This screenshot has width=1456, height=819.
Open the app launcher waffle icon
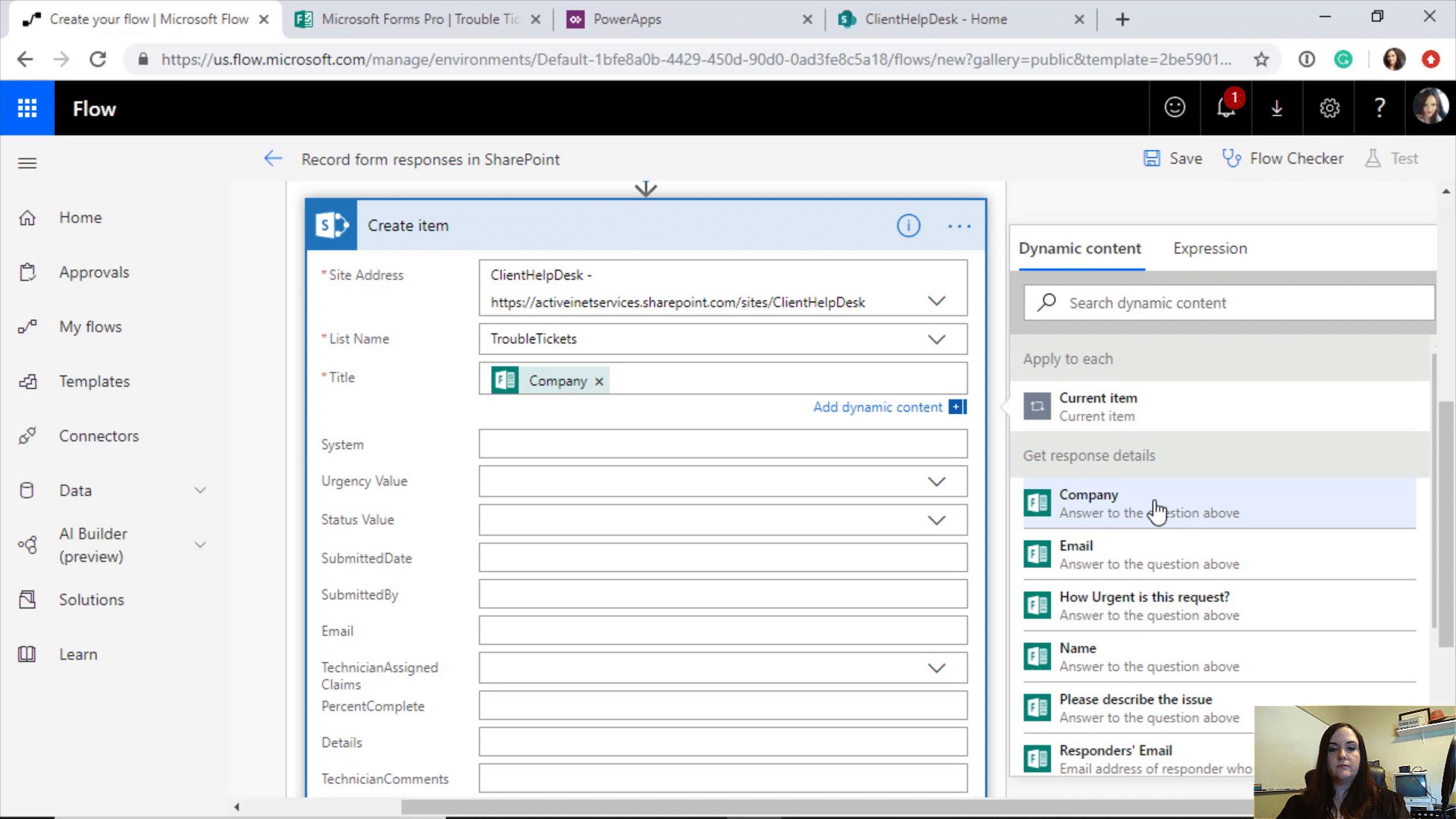tap(27, 108)
